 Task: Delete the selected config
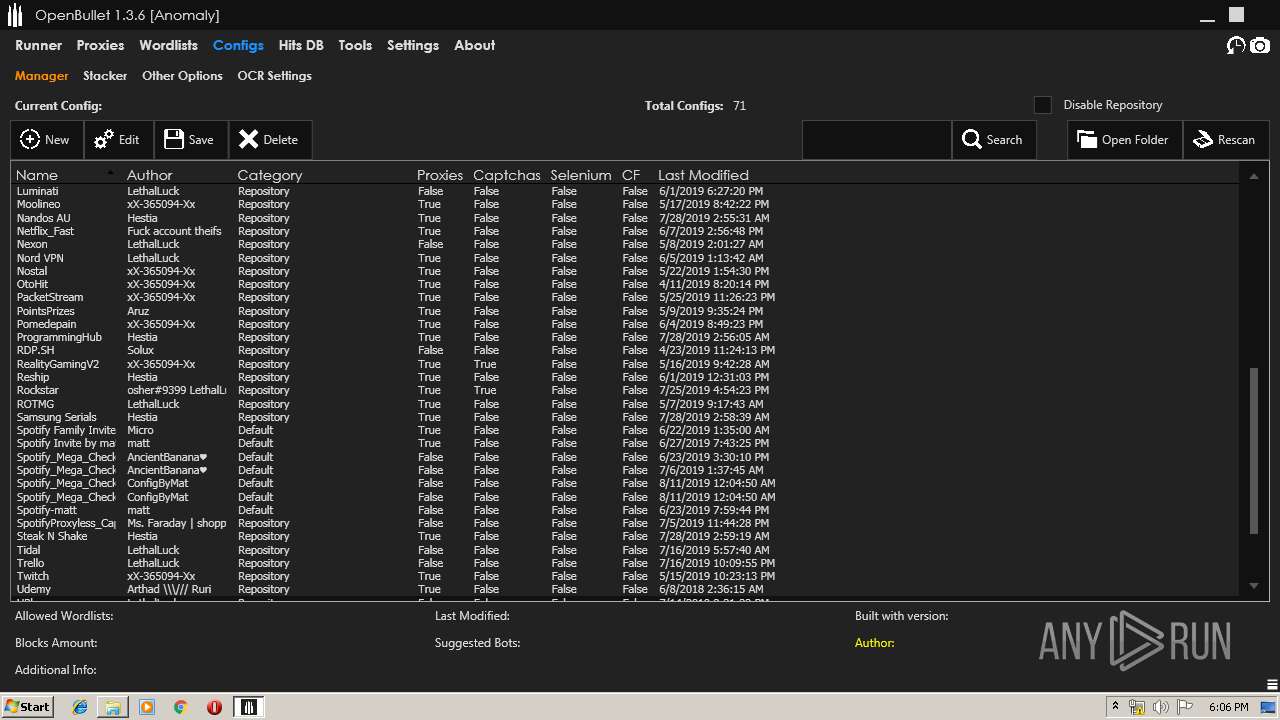(270, 140)
